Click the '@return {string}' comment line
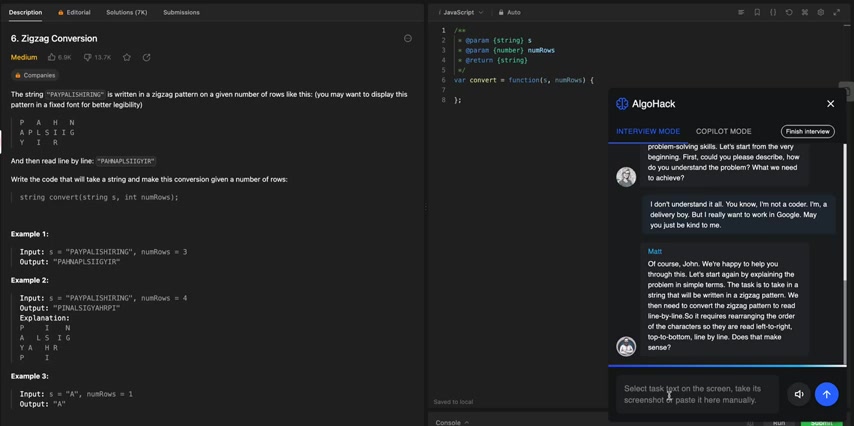The height and width of the screenshot is (426, 854). point(492,60)
